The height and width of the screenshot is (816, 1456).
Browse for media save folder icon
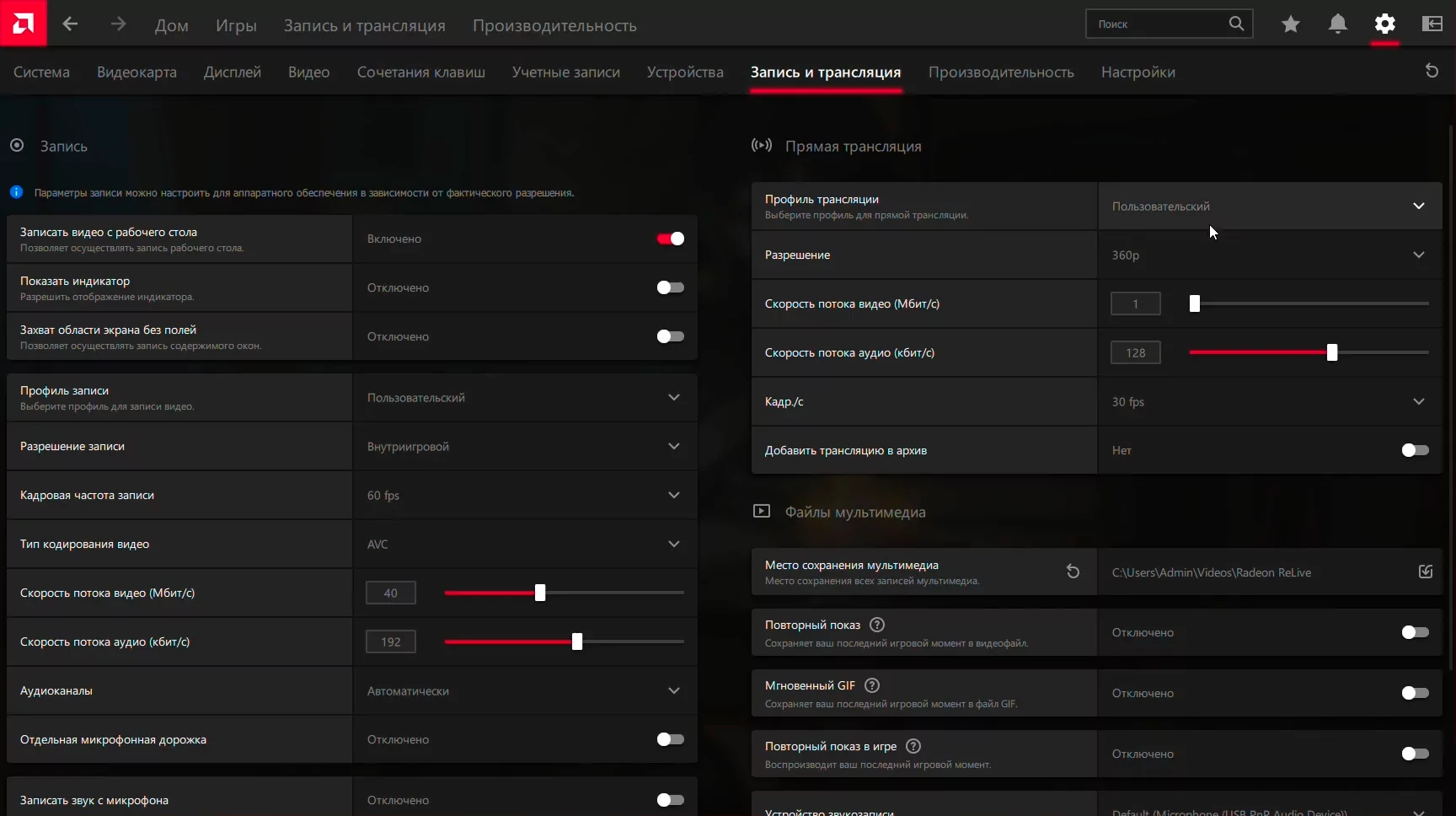pos(1426,572)
